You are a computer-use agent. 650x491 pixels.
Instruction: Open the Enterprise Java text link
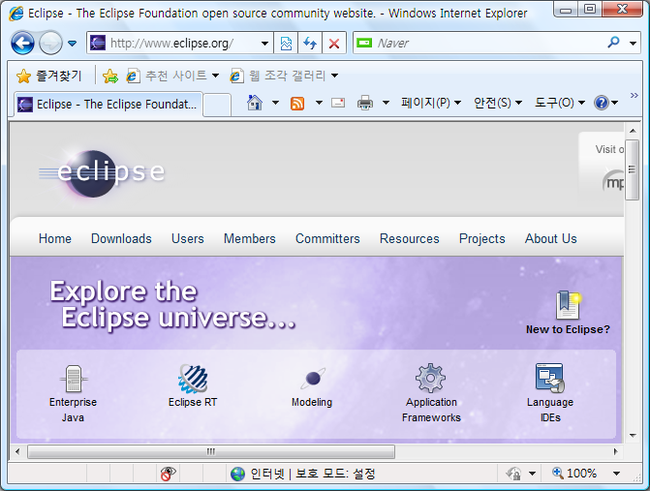(73, 410)
